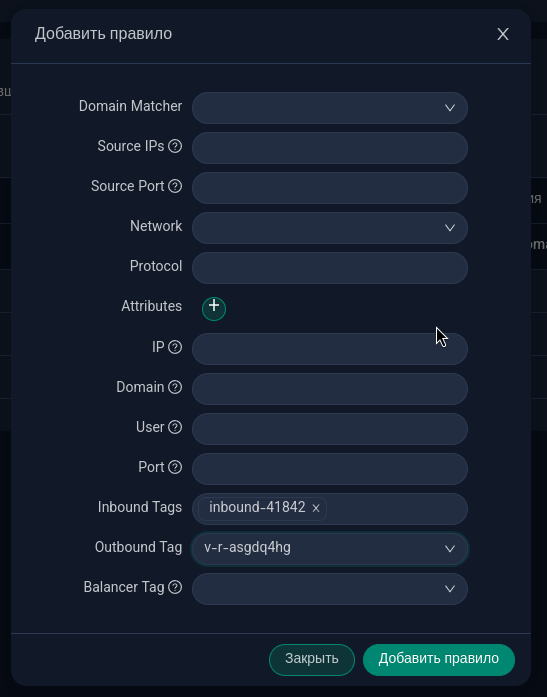Viewport: 547px width, 697px height.
Task: Click the green Добавить правило button
Action: 439,660
